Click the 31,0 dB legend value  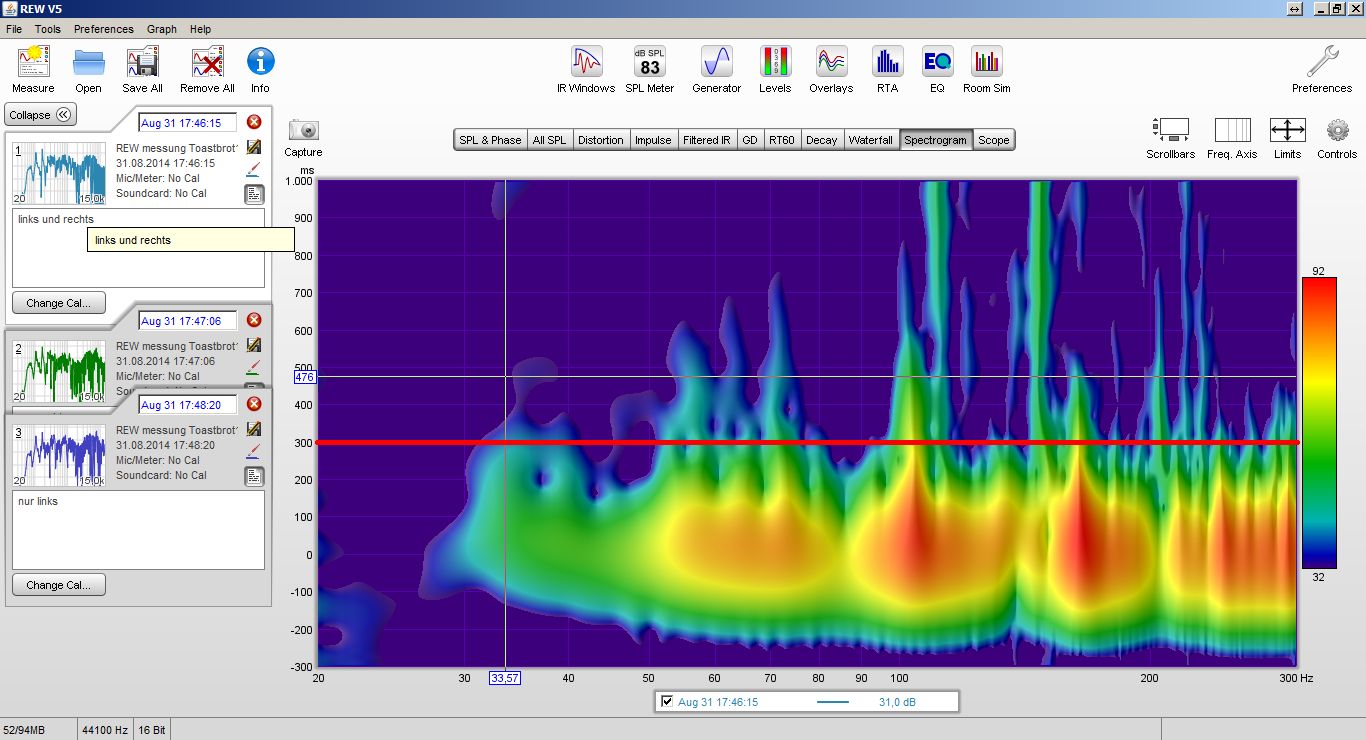coord(897,702)
